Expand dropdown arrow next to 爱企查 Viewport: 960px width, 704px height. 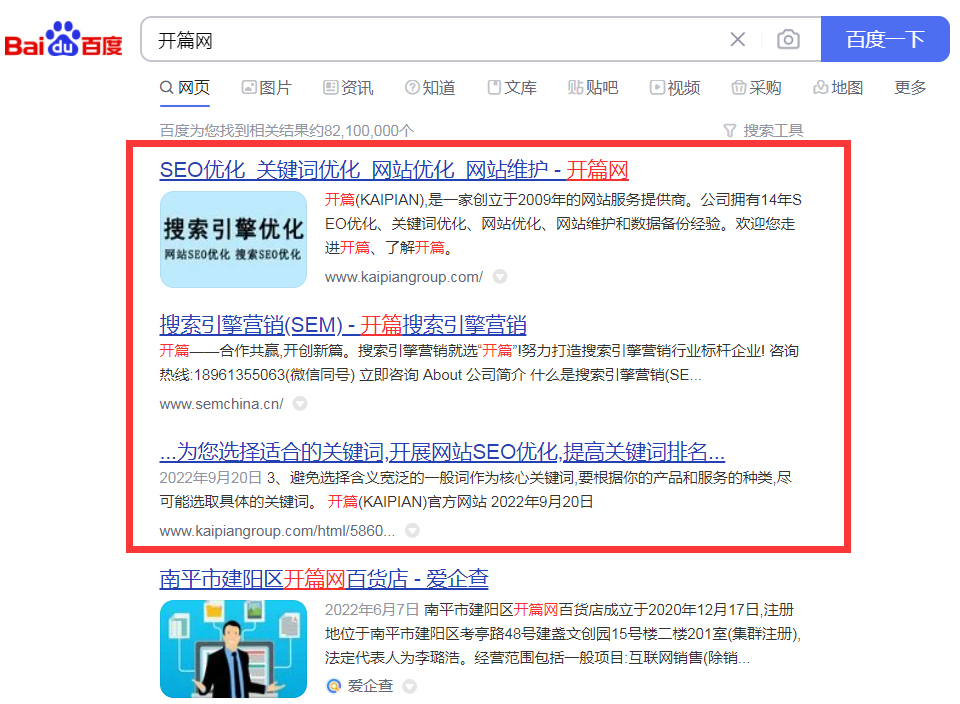click(410, 686)
